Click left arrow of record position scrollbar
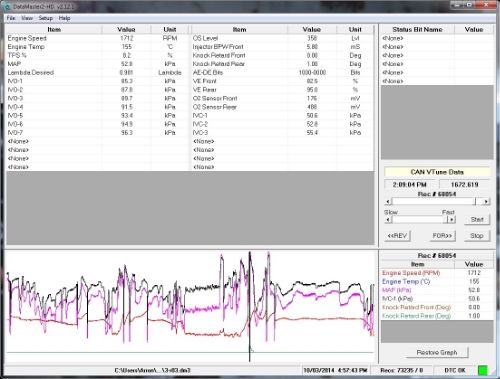Image resolution: width=500 pixels, height=379 pixels. [x=388, y=201]
